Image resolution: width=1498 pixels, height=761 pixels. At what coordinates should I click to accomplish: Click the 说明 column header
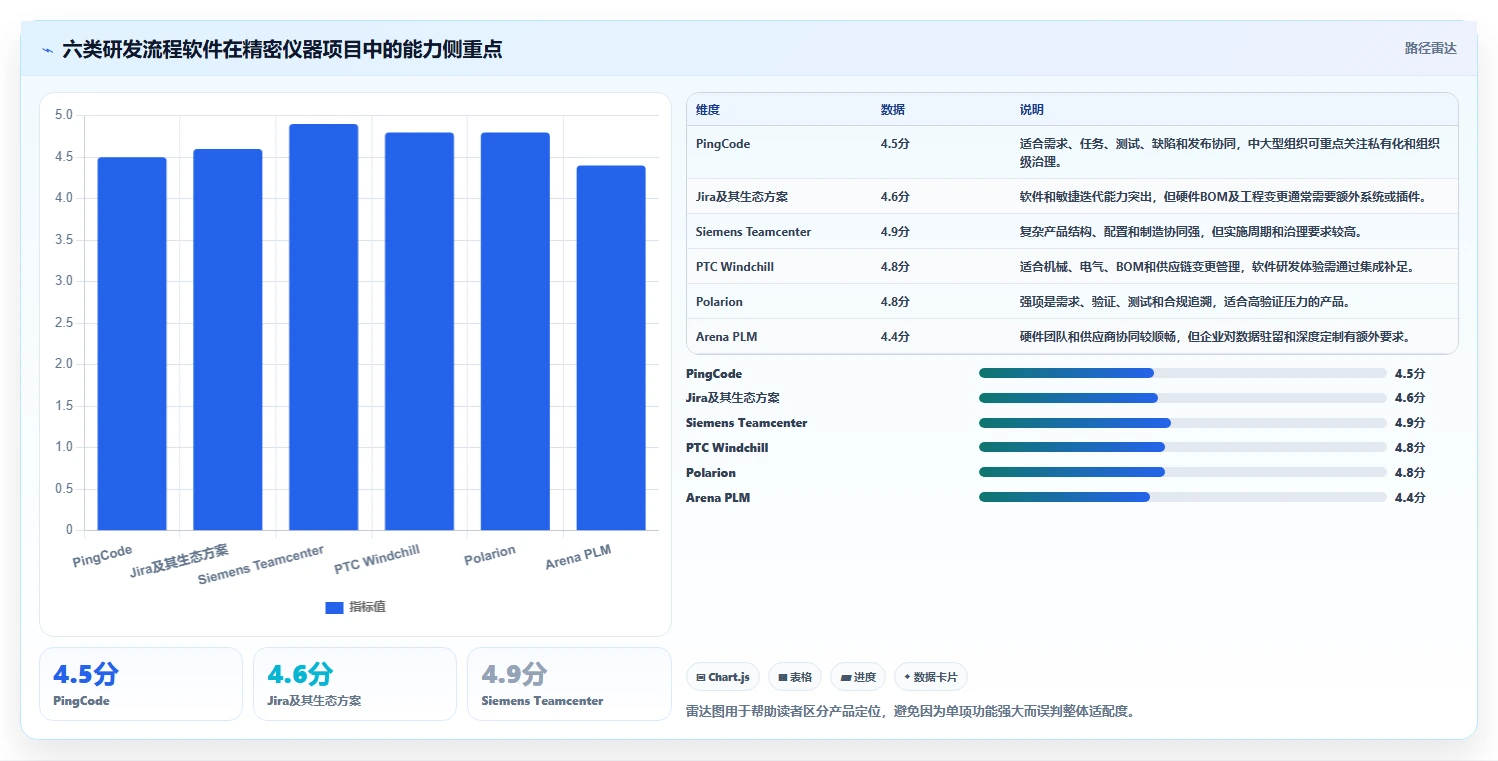[x=1032, y=110]
